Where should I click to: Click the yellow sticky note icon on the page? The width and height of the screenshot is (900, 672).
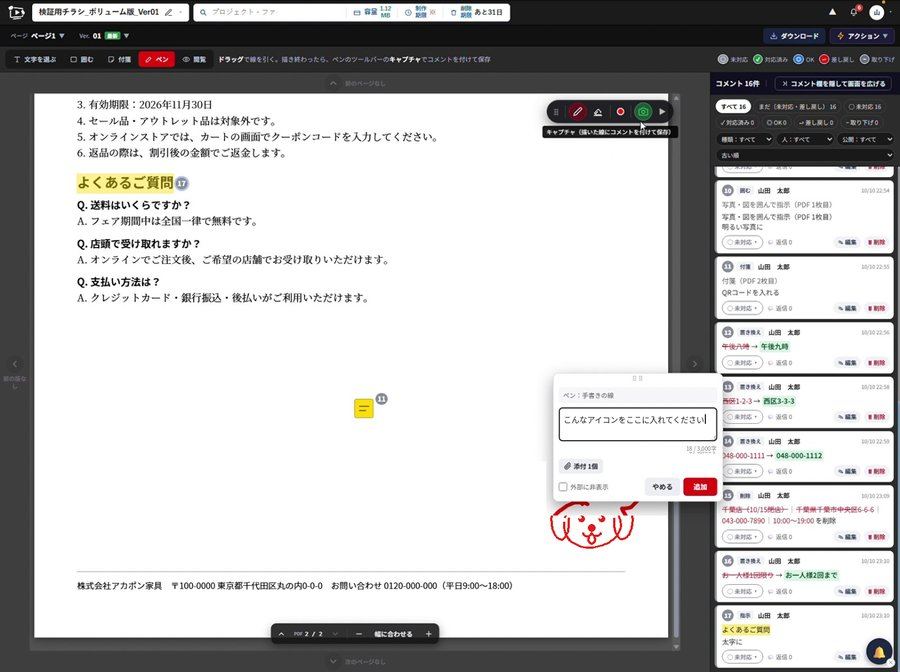[364, 408]
